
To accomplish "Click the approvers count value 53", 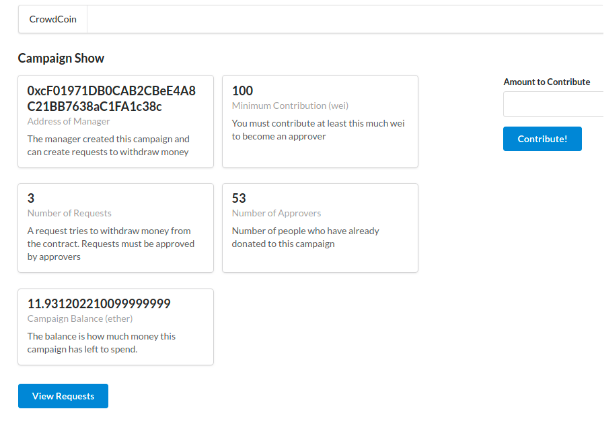I will [239, 198].
